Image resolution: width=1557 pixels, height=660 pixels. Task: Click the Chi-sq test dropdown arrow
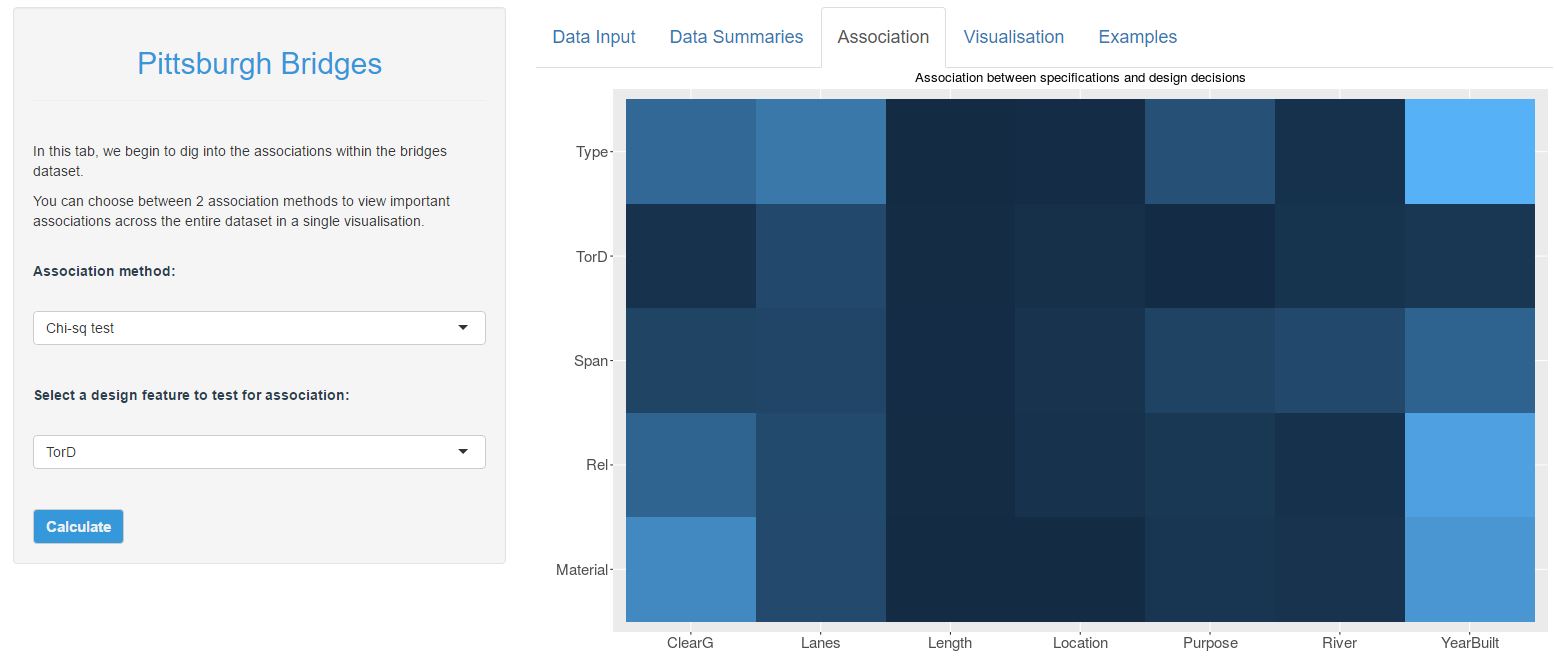tap(462, 328)
